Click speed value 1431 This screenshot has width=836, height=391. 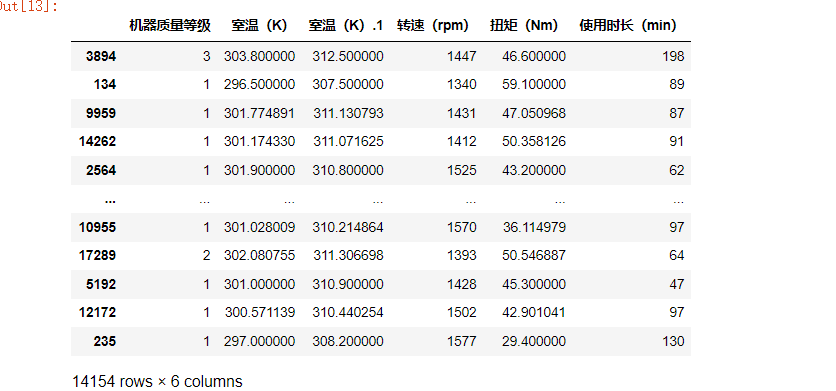pos(462,114)
